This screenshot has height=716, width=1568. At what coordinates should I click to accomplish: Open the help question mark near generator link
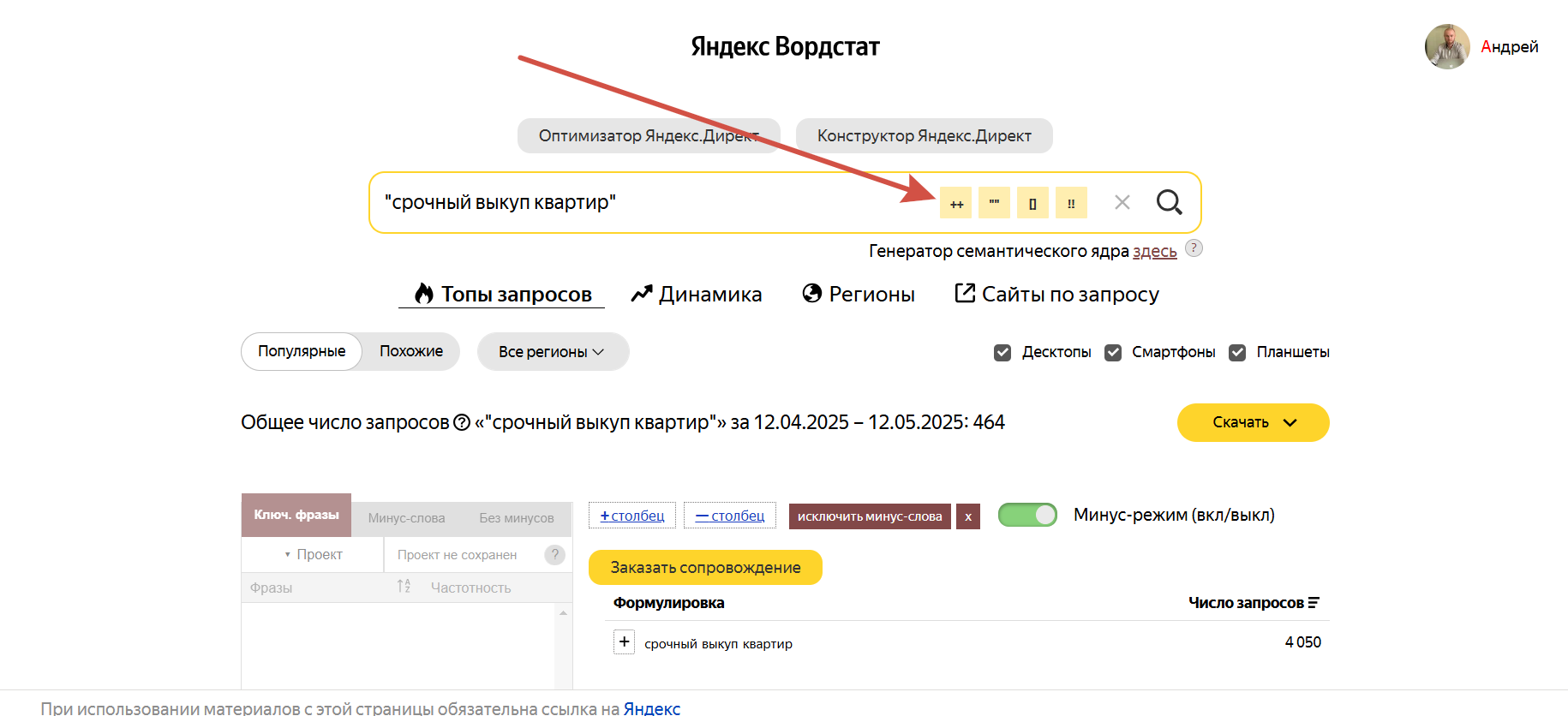[x=1194, y=248]
